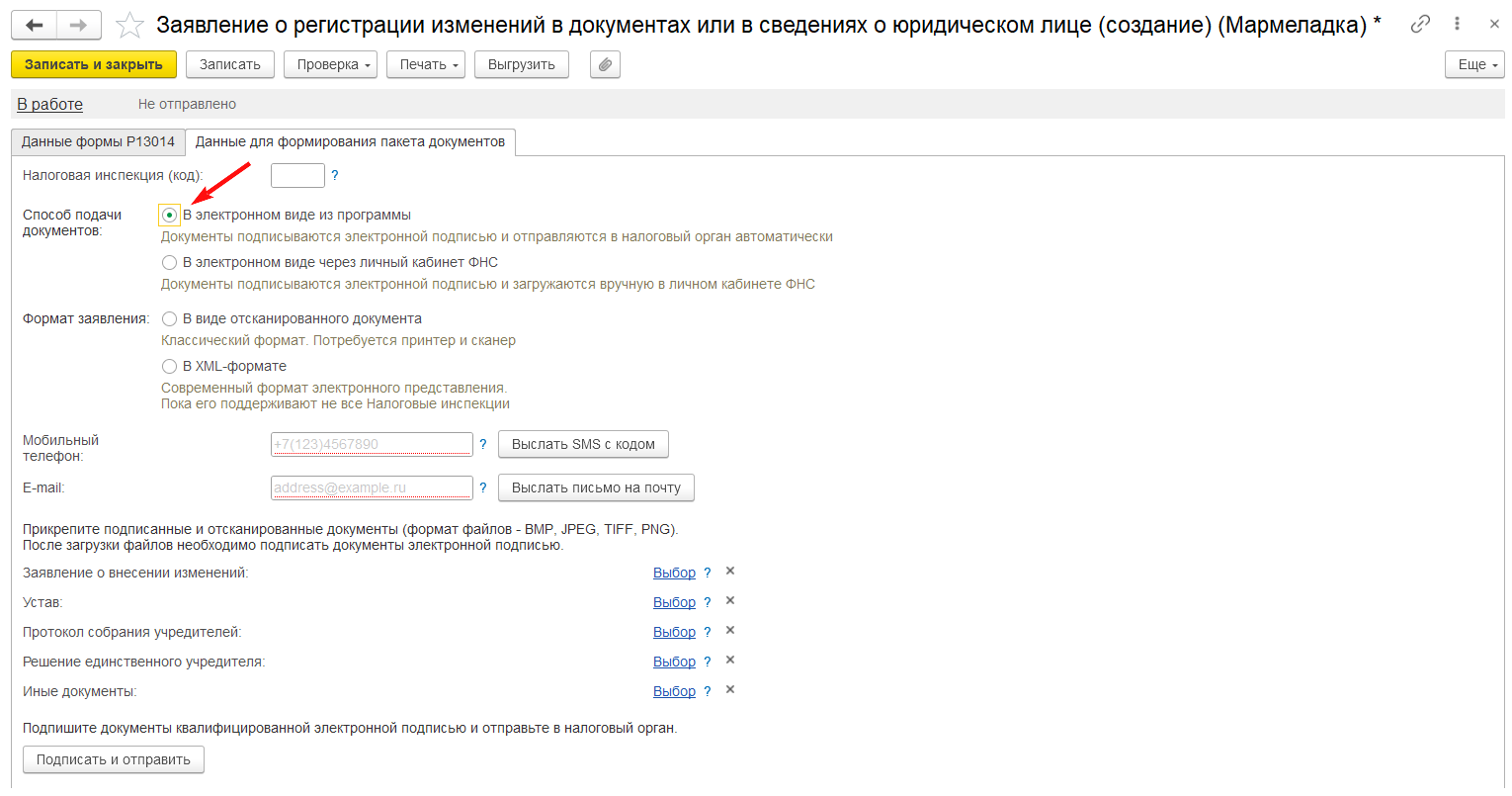Add form to favorites with star icon

130,26
